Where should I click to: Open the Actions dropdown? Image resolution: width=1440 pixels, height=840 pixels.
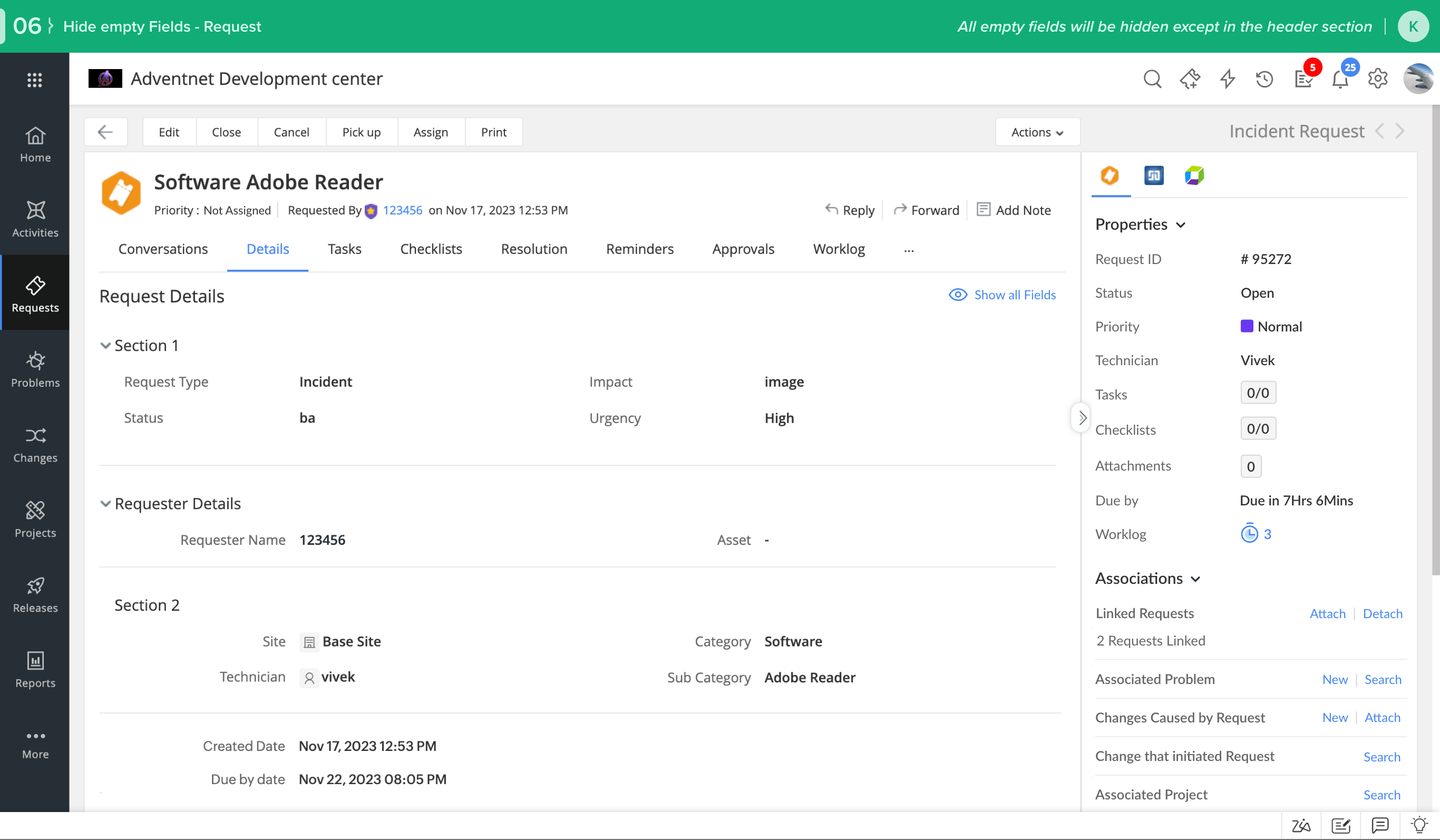(x=1037, y=132)
